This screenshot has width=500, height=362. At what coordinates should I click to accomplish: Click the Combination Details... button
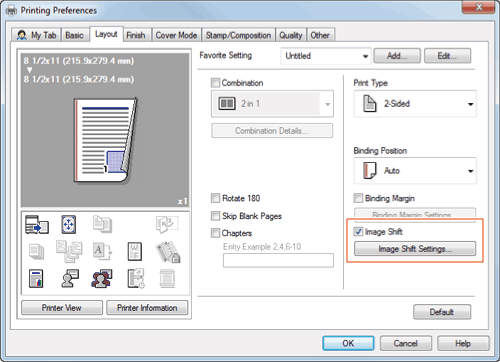tap(272, 131)
